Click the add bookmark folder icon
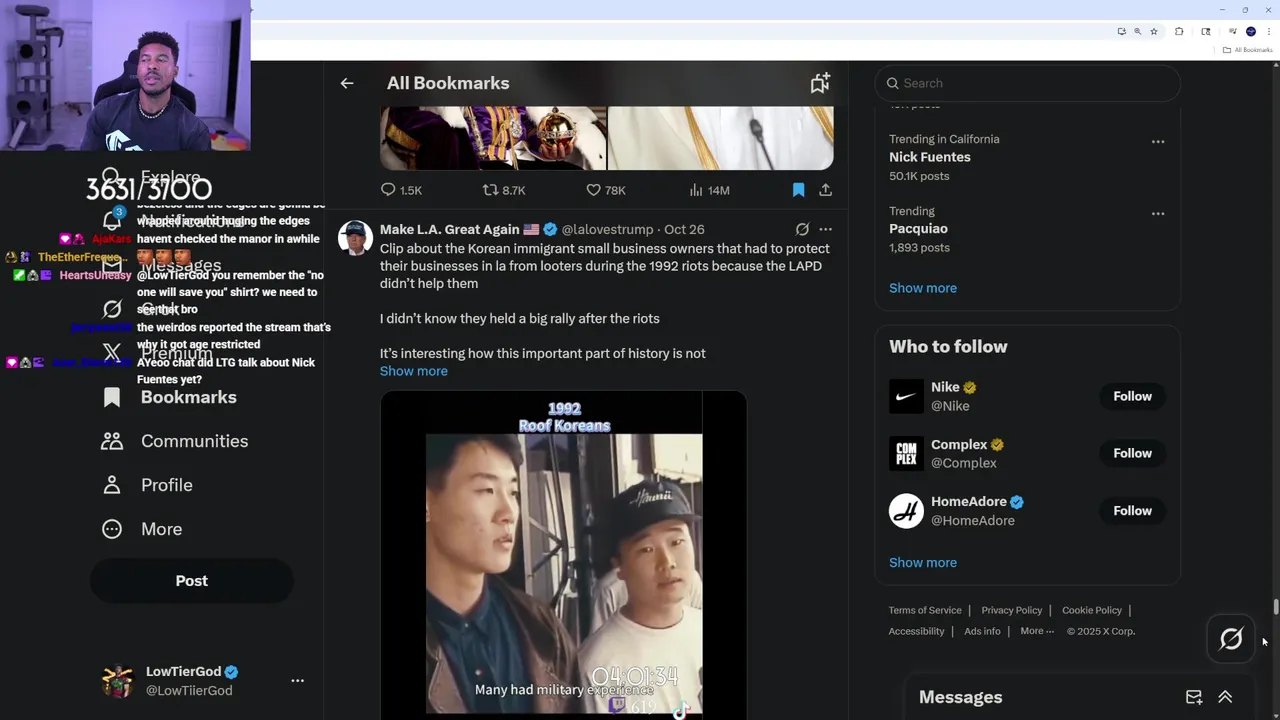This screenshot has width=1280, height=720. click(x=820, y=83)
